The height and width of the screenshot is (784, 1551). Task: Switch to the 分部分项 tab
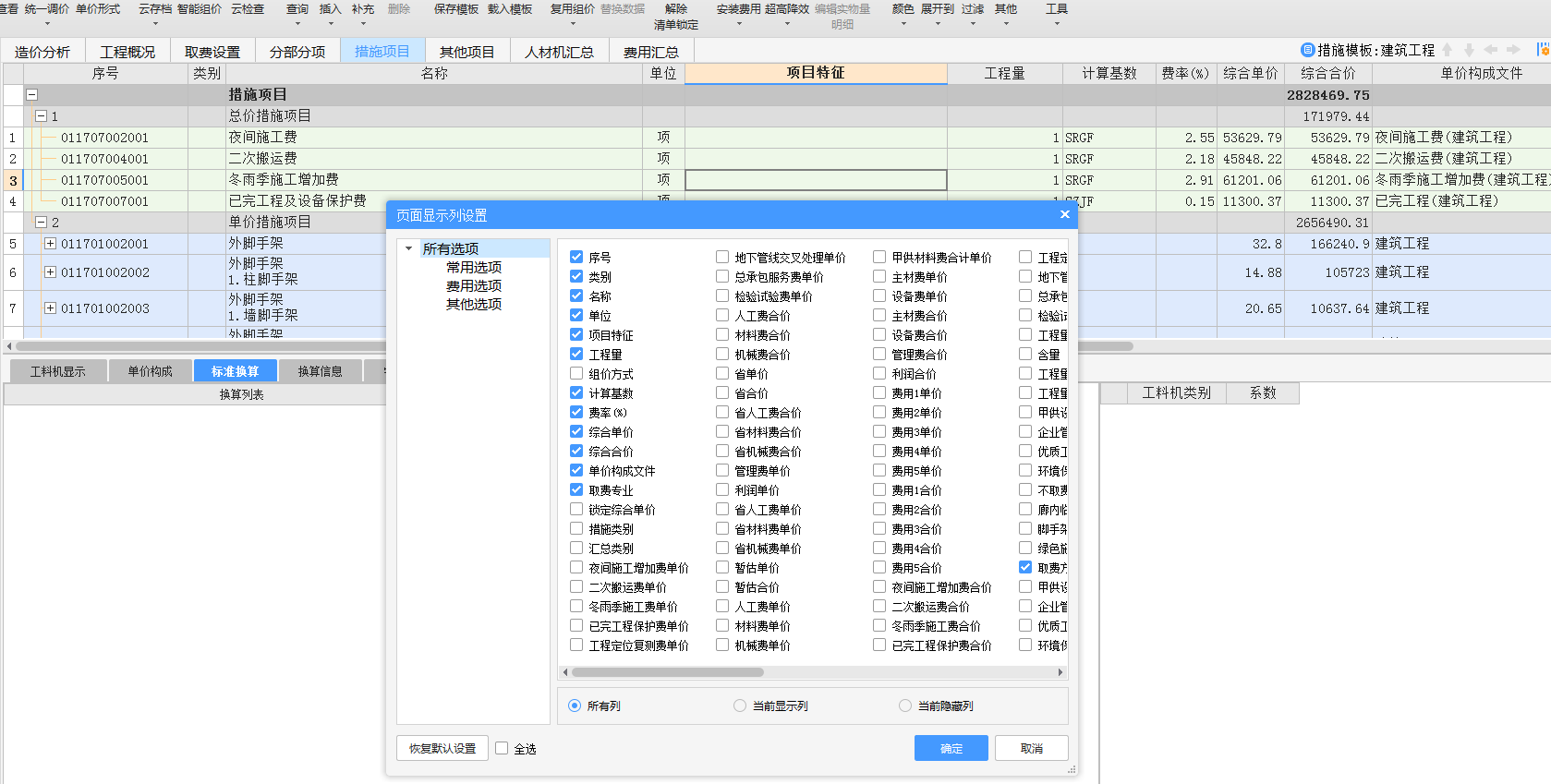(297, 52)
